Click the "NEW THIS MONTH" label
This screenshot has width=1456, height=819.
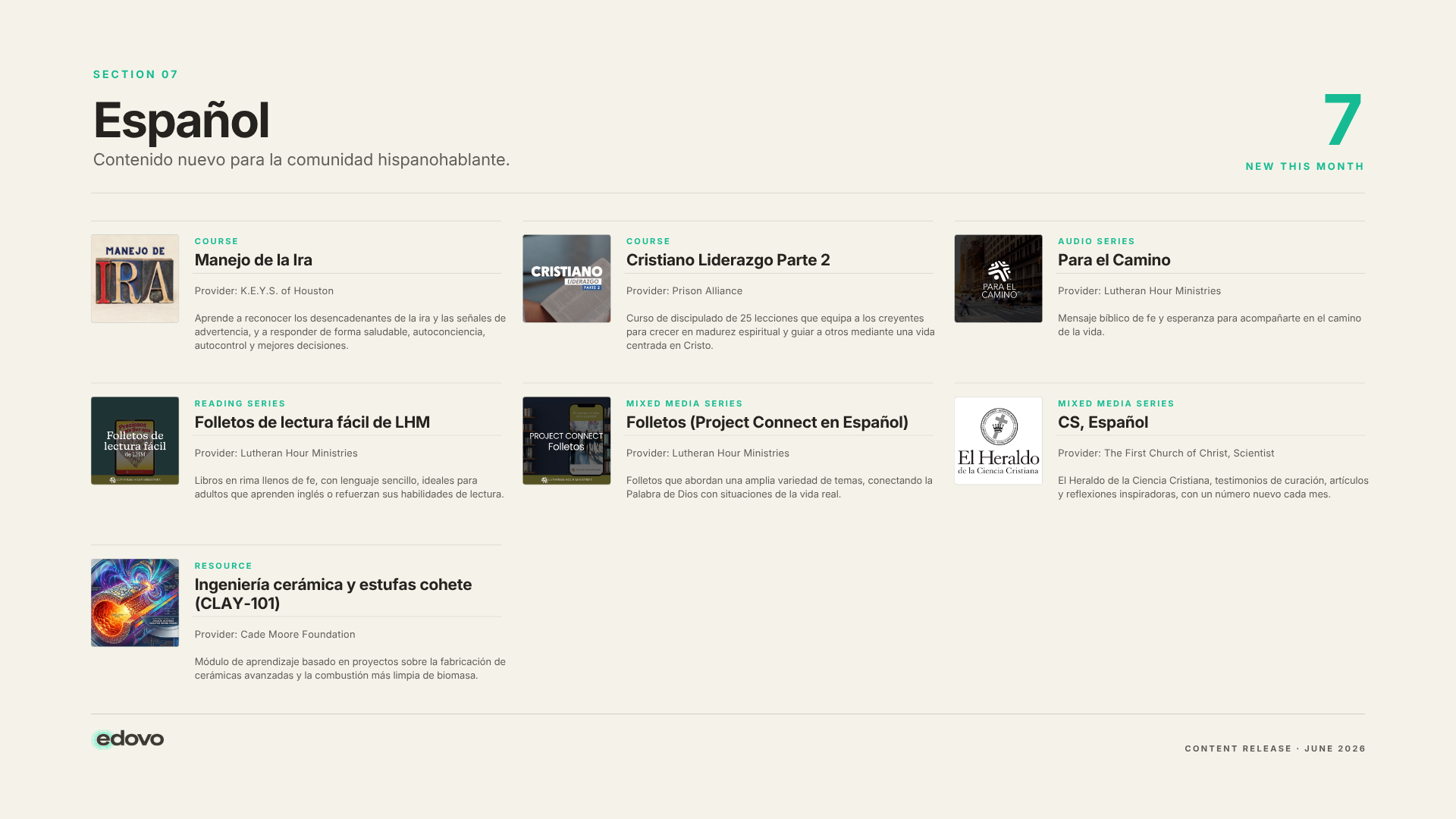(1304, 167)
